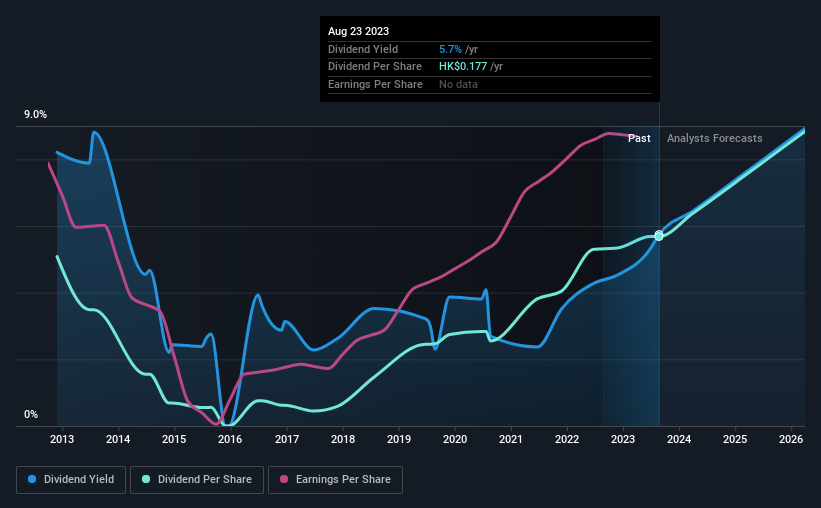
Task: Toggle the Dividend Yield legend series
Action: coord(71,480)
